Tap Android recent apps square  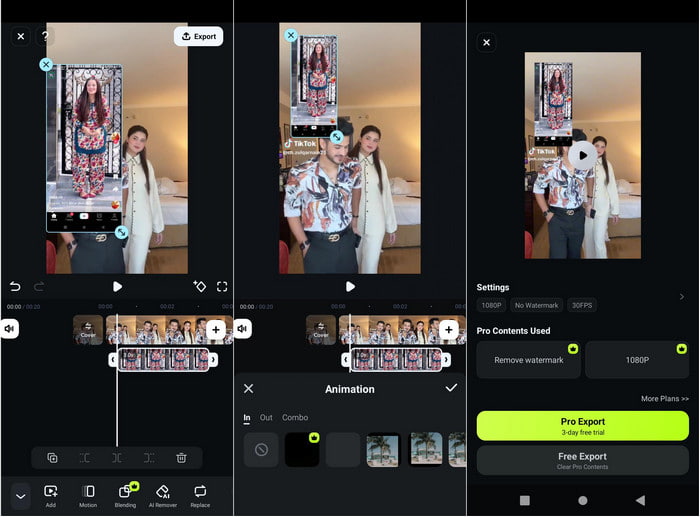point(525,500)
